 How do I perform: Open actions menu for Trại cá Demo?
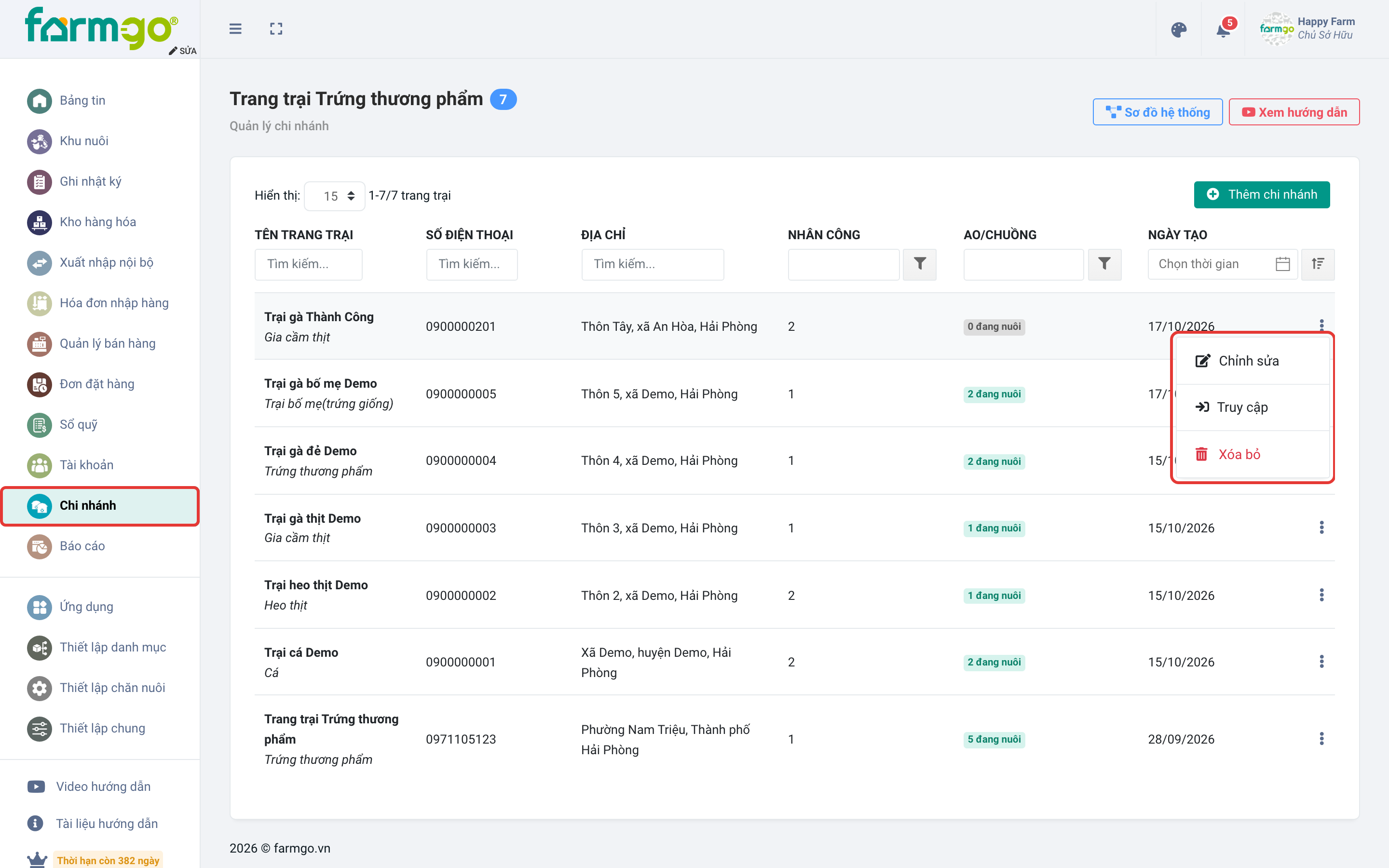[x=1321, y=662]
